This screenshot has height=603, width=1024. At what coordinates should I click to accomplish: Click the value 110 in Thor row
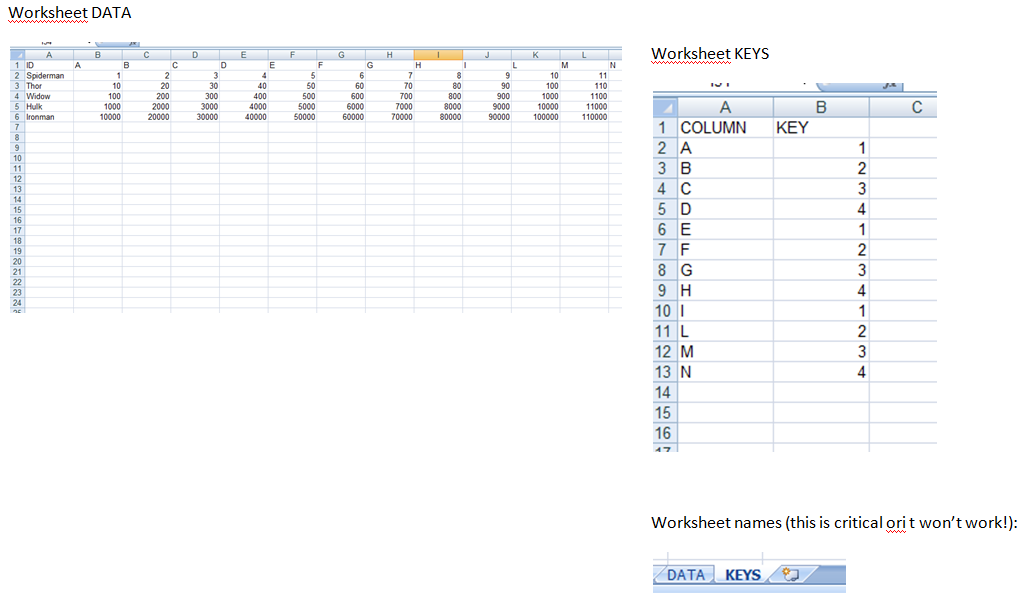pos(584,86)
